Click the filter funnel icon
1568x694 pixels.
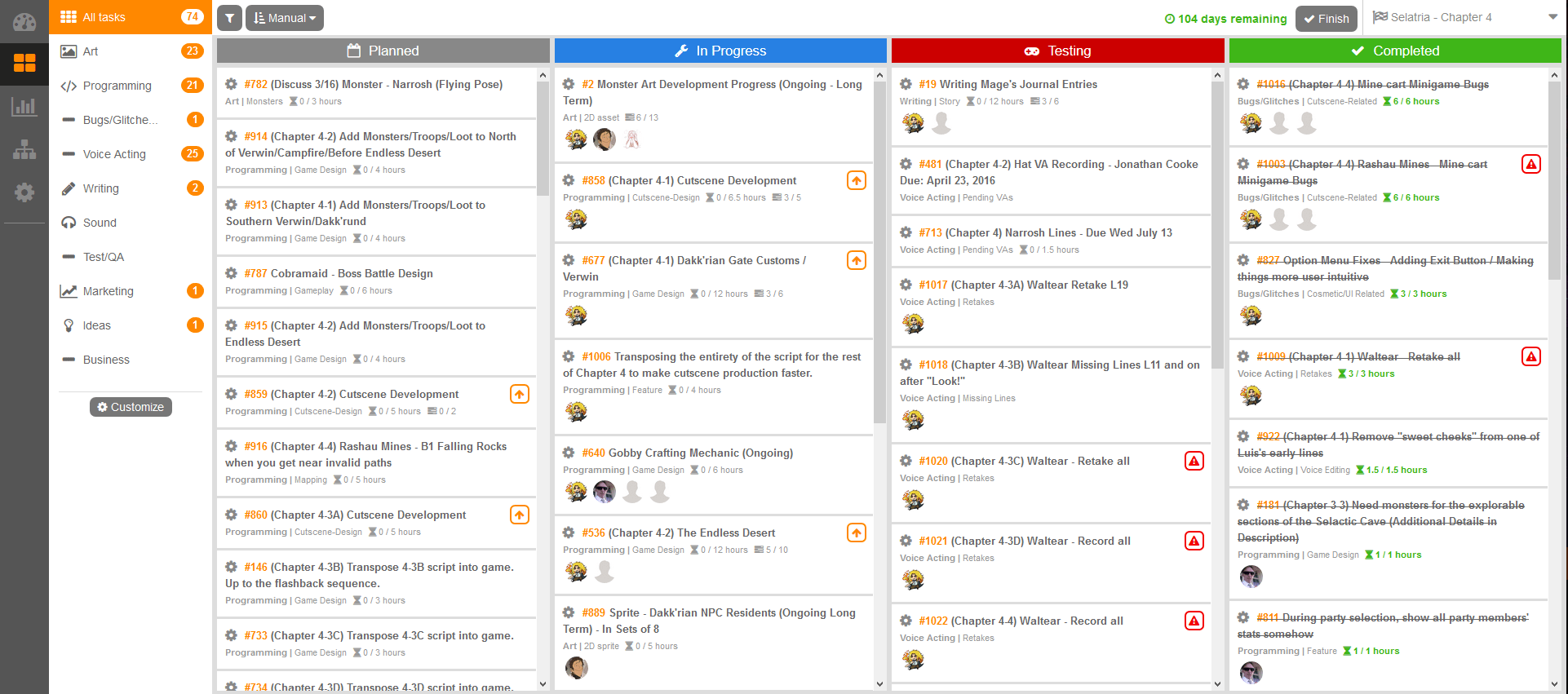(229, 18)
